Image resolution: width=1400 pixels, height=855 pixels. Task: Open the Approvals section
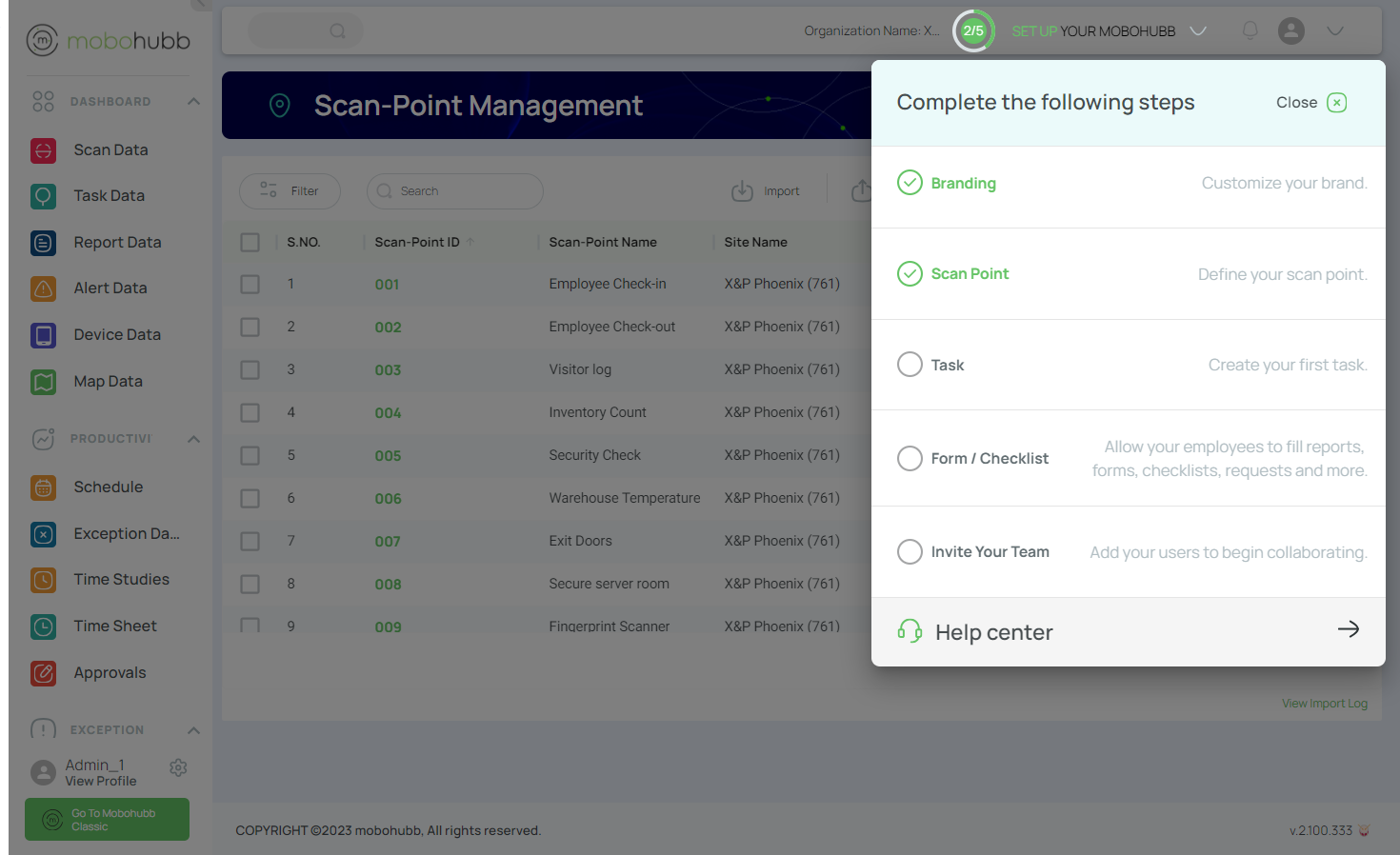(110, 672)
